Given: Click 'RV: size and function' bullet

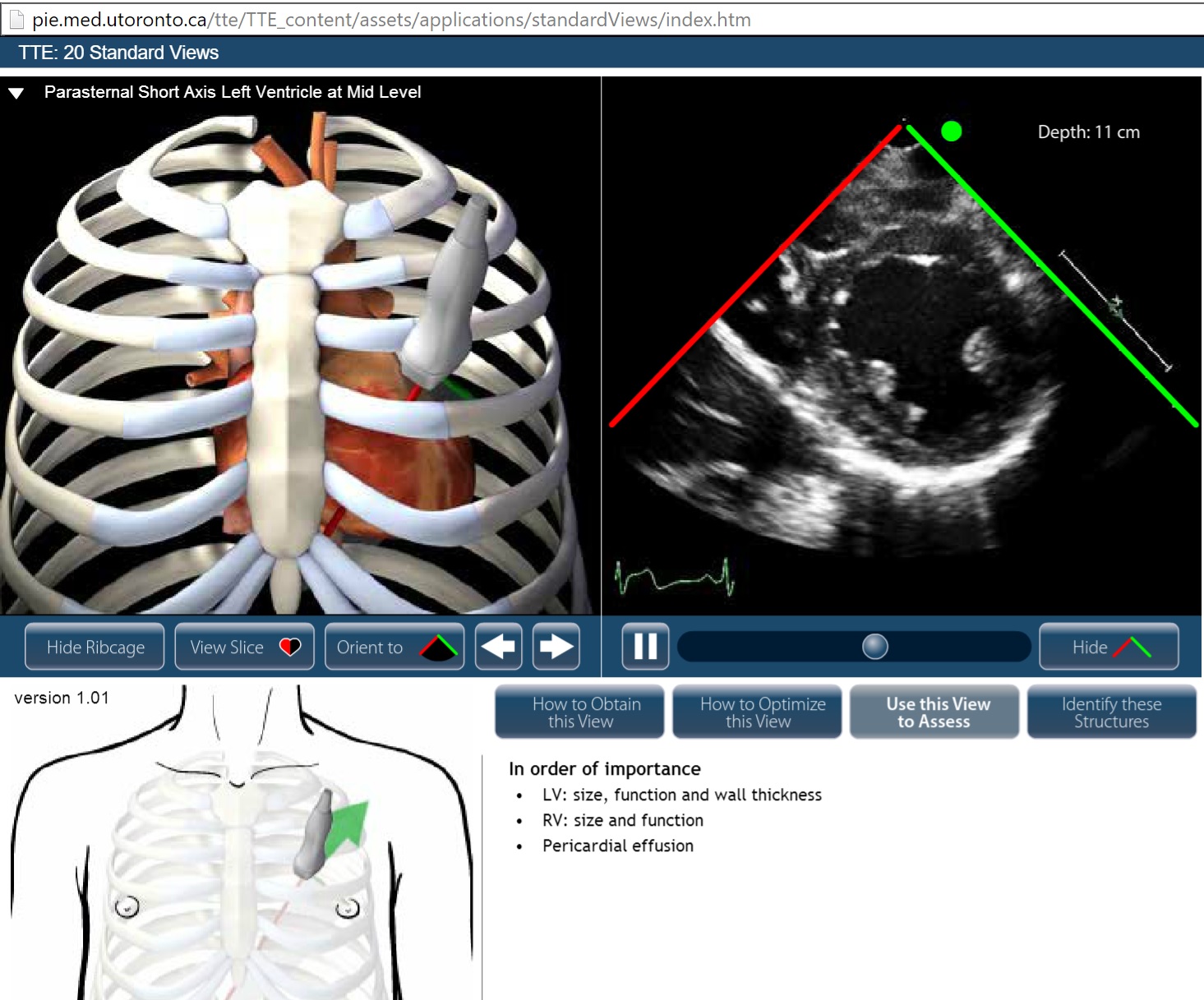Looking at the screenshot, I should 623,820.
